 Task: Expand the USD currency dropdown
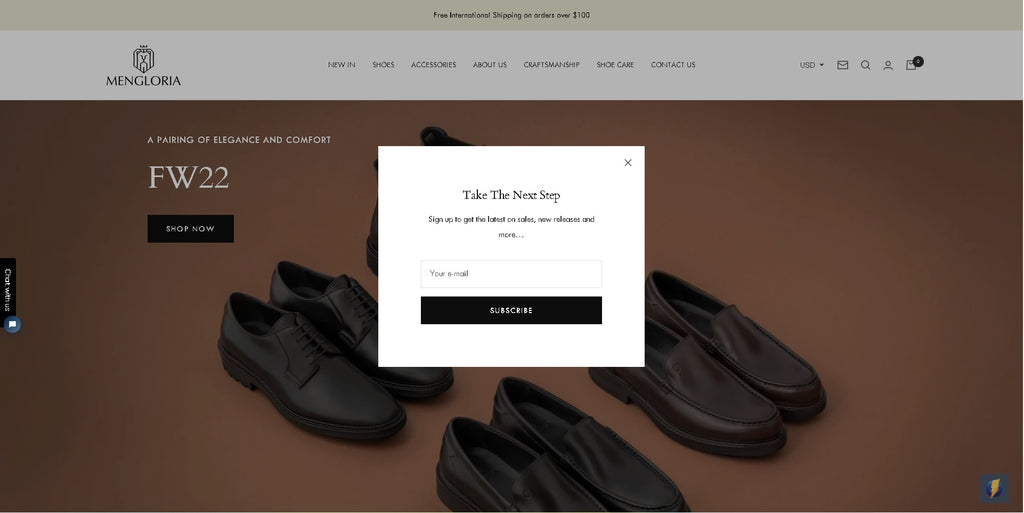point(812,65)
